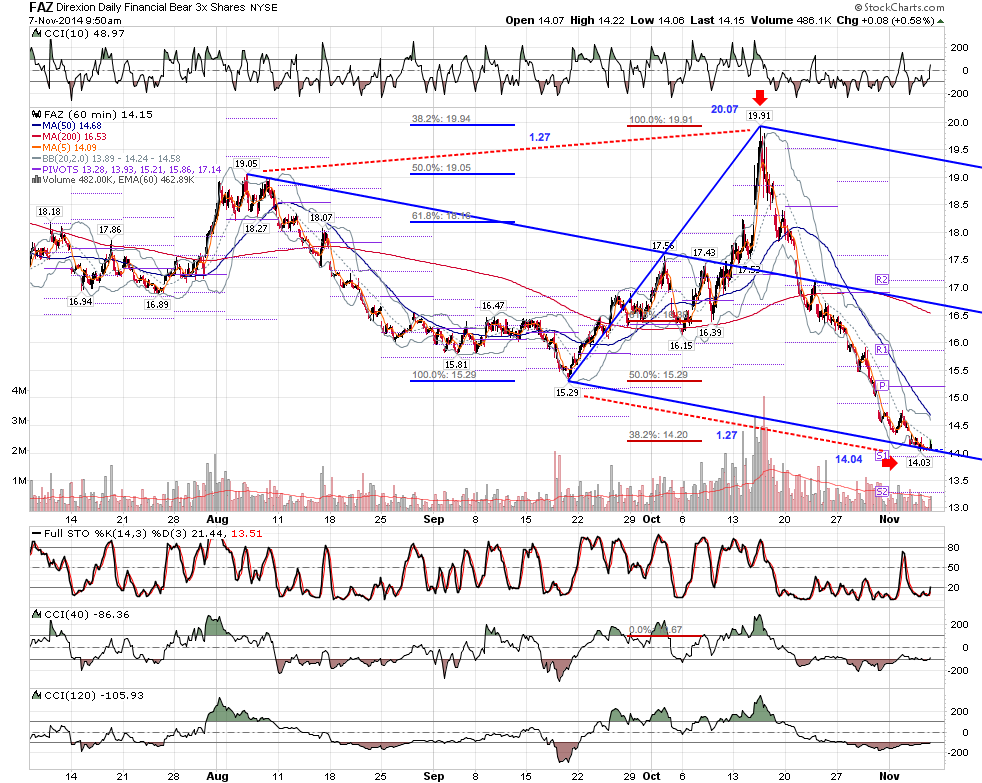
Task: Click the CCI(40) indicator legend icon
Action: [37, 614]
